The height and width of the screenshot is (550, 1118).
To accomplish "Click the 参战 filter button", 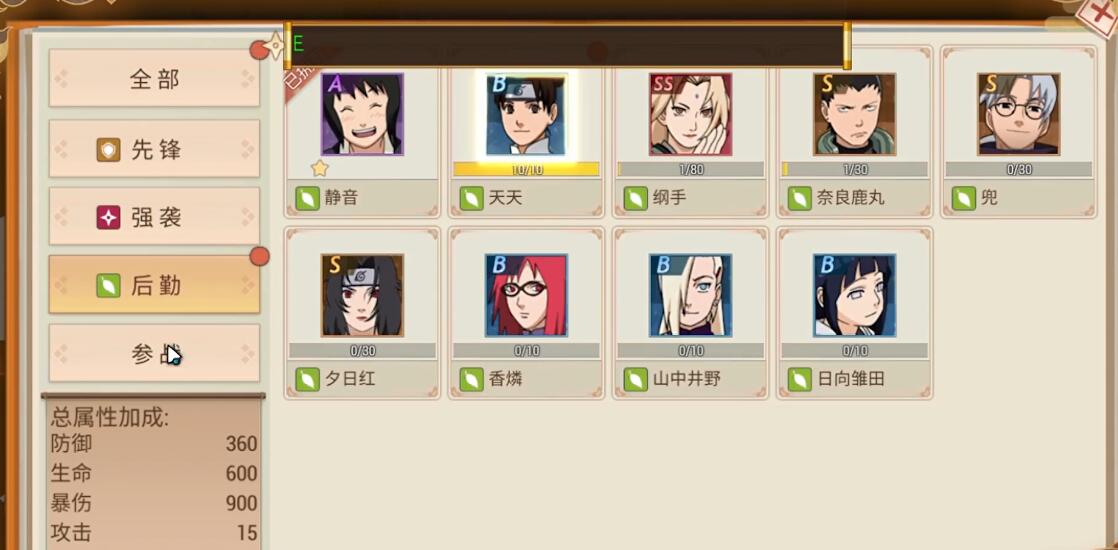I will click(154, 353).
